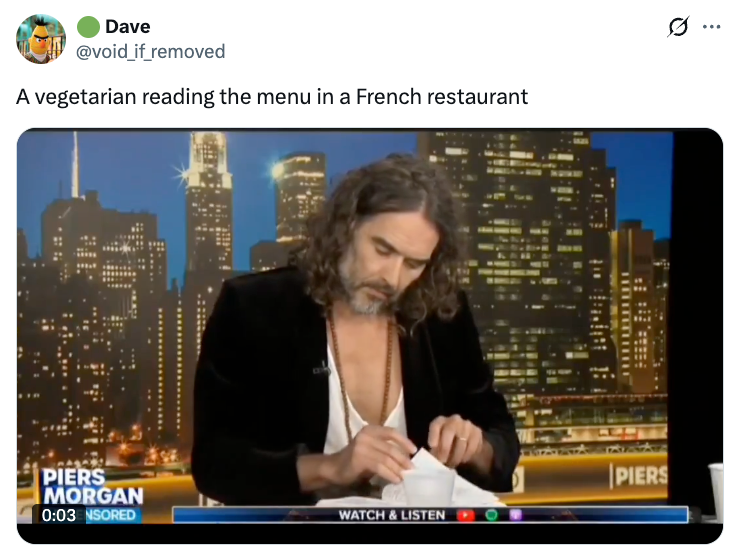Click the lapel microphone on the jacket

[322, 369]
